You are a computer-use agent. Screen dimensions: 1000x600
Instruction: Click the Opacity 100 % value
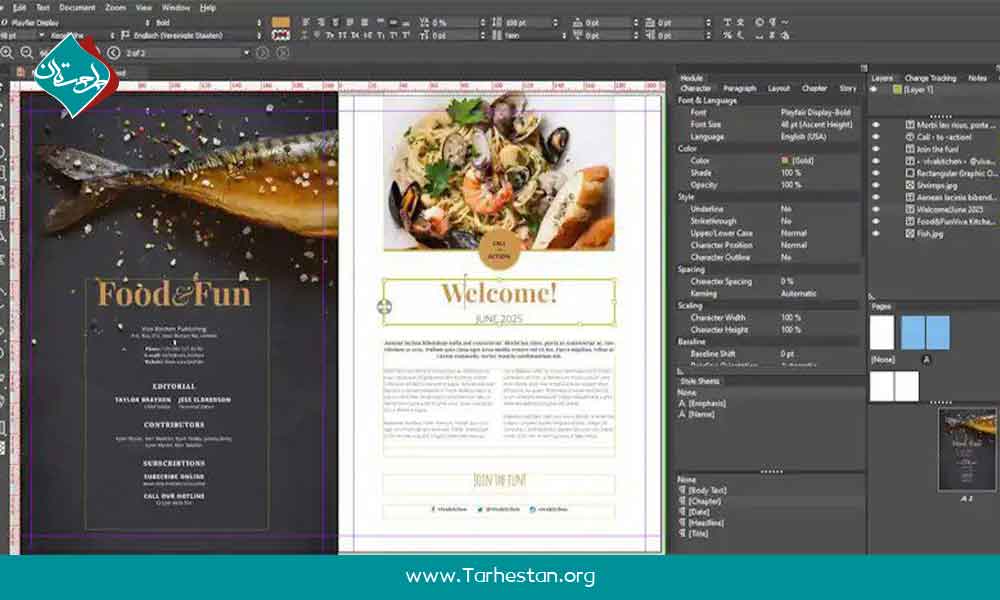tap(791, 186)
